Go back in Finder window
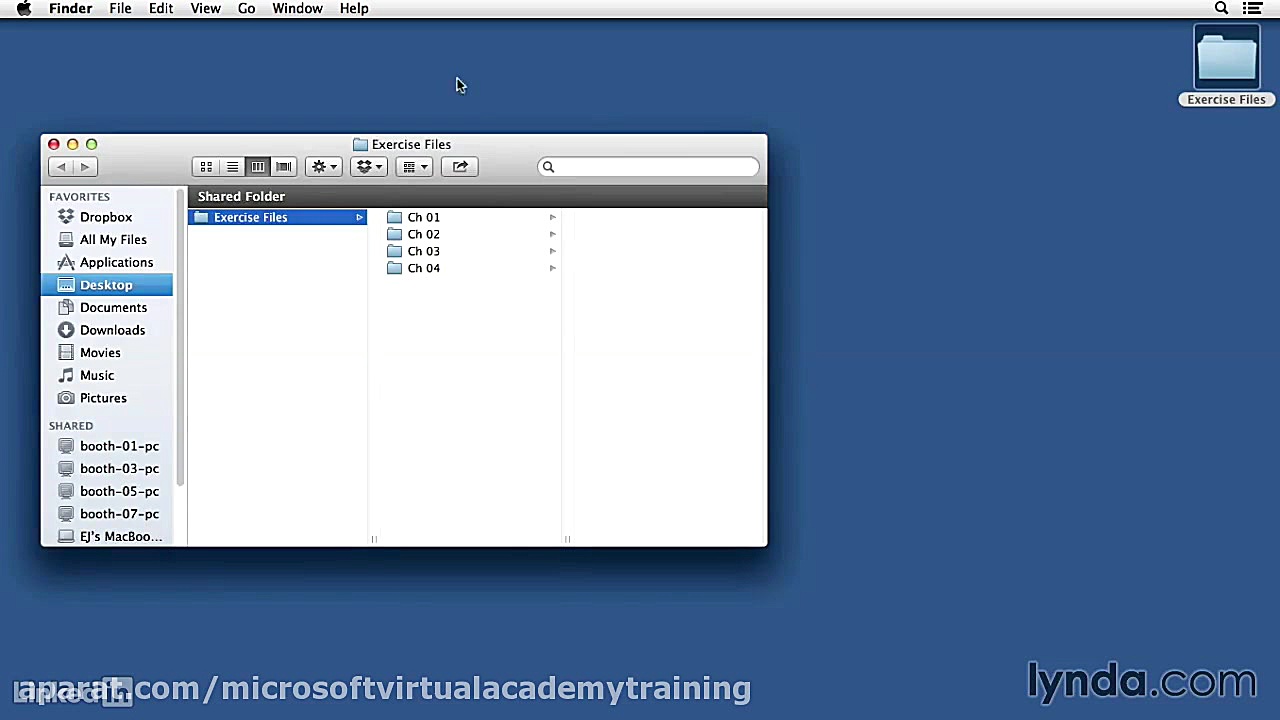 61,167
